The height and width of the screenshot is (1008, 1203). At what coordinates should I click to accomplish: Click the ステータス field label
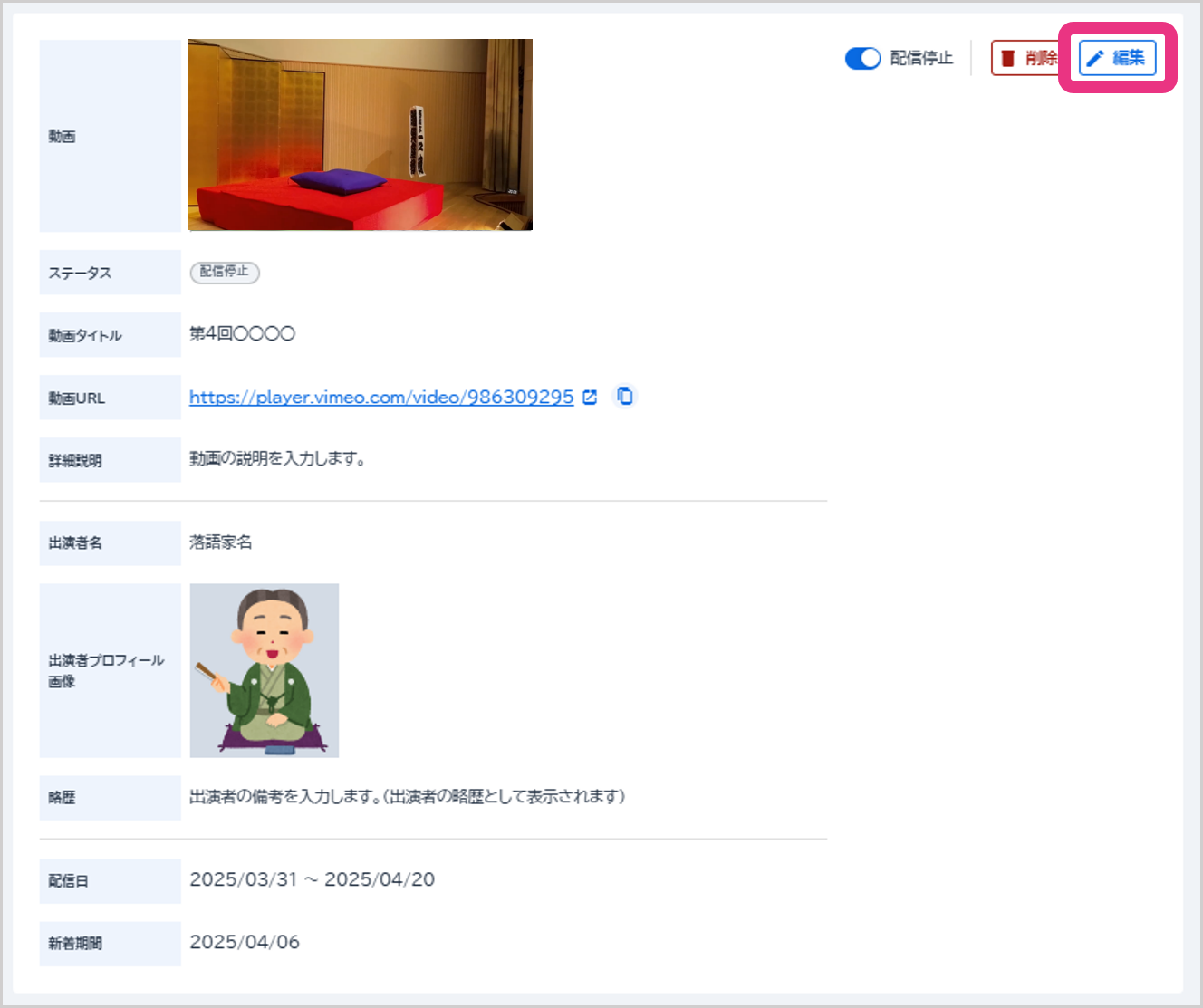tap(80, 273)
